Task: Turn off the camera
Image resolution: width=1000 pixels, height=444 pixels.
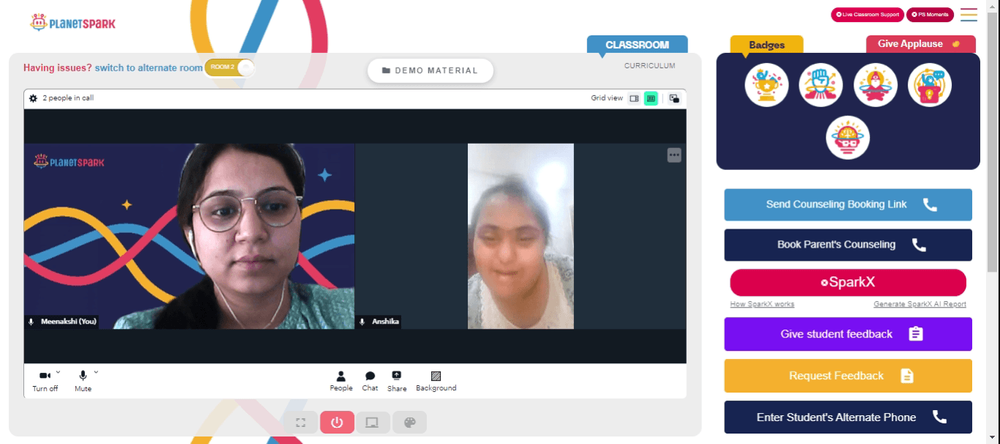Action: pyautogui.click(x=45, y=381)
